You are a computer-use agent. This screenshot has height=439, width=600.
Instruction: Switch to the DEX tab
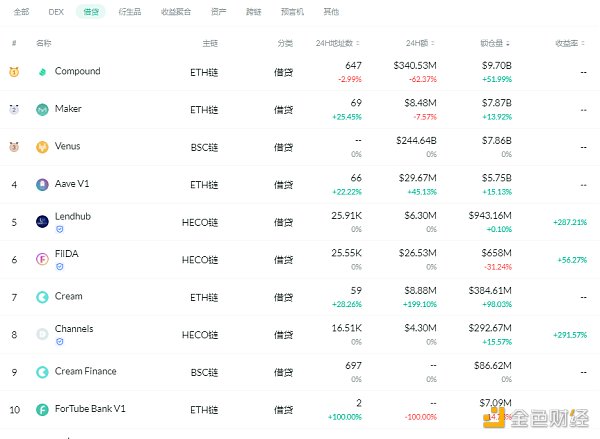click(56, 12)
